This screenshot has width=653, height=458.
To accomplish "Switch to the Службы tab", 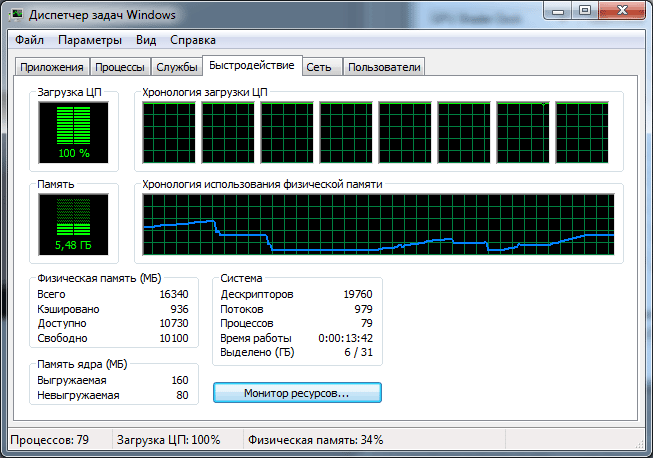I will [x=177, y=67].
